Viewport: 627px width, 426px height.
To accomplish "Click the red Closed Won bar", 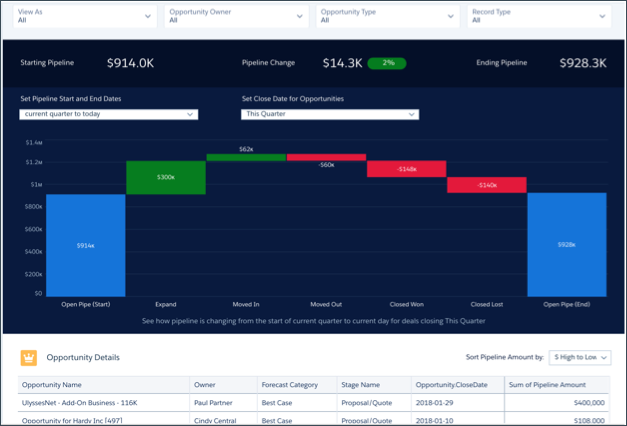I will [406, 169].
